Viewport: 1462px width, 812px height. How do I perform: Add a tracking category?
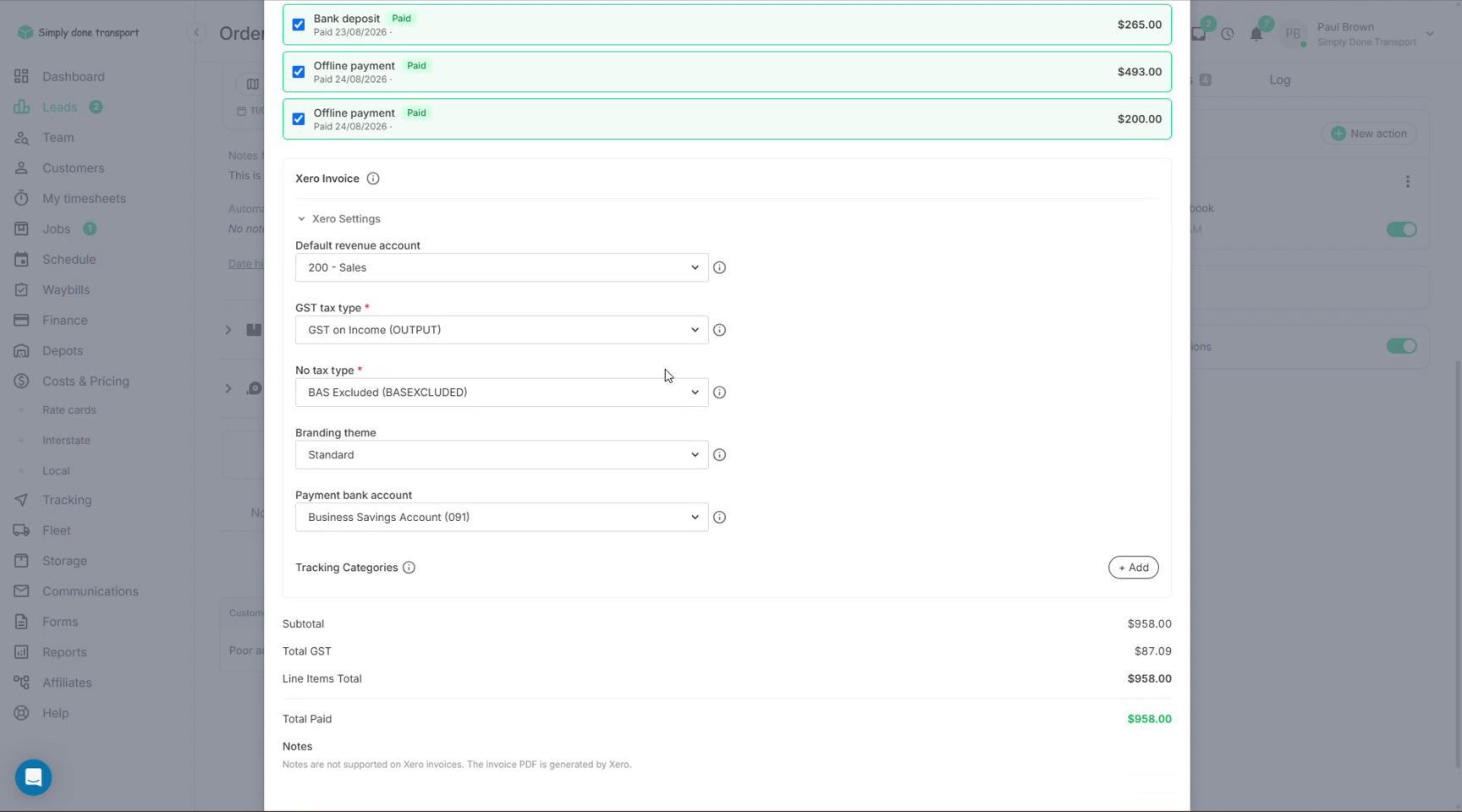1134,568
